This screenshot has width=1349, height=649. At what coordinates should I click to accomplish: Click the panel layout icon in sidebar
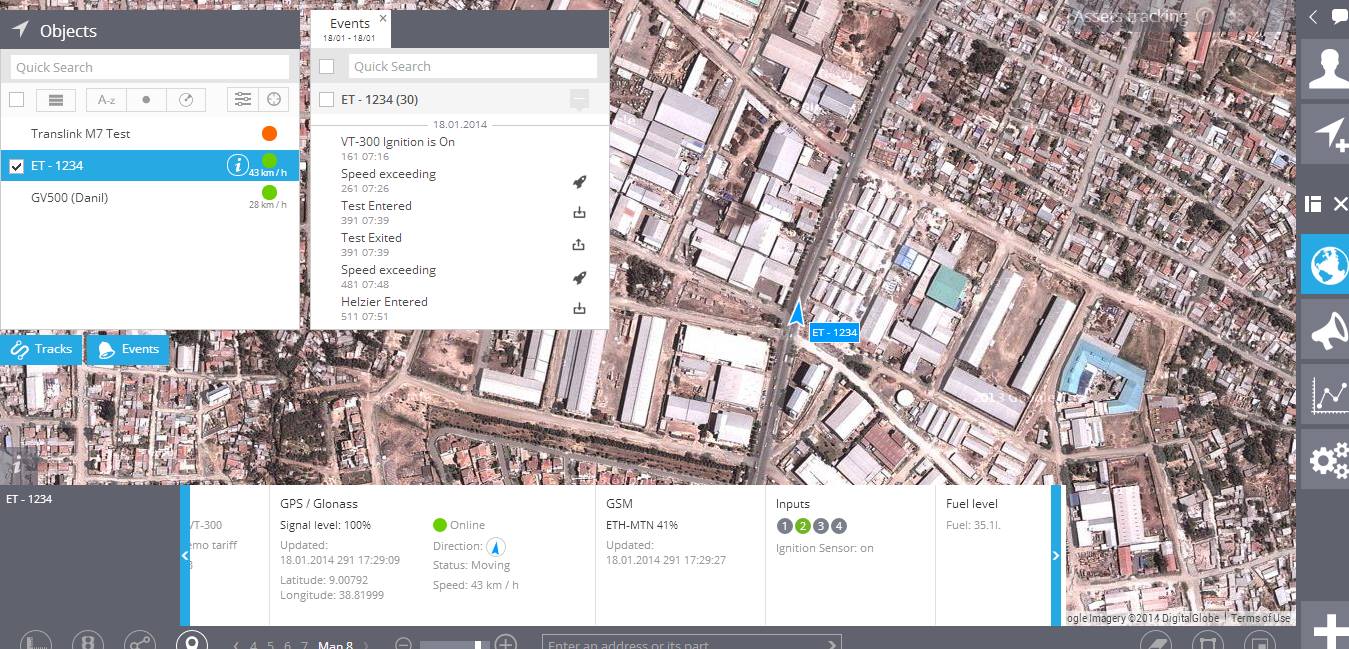click(x=1313, y=204)
